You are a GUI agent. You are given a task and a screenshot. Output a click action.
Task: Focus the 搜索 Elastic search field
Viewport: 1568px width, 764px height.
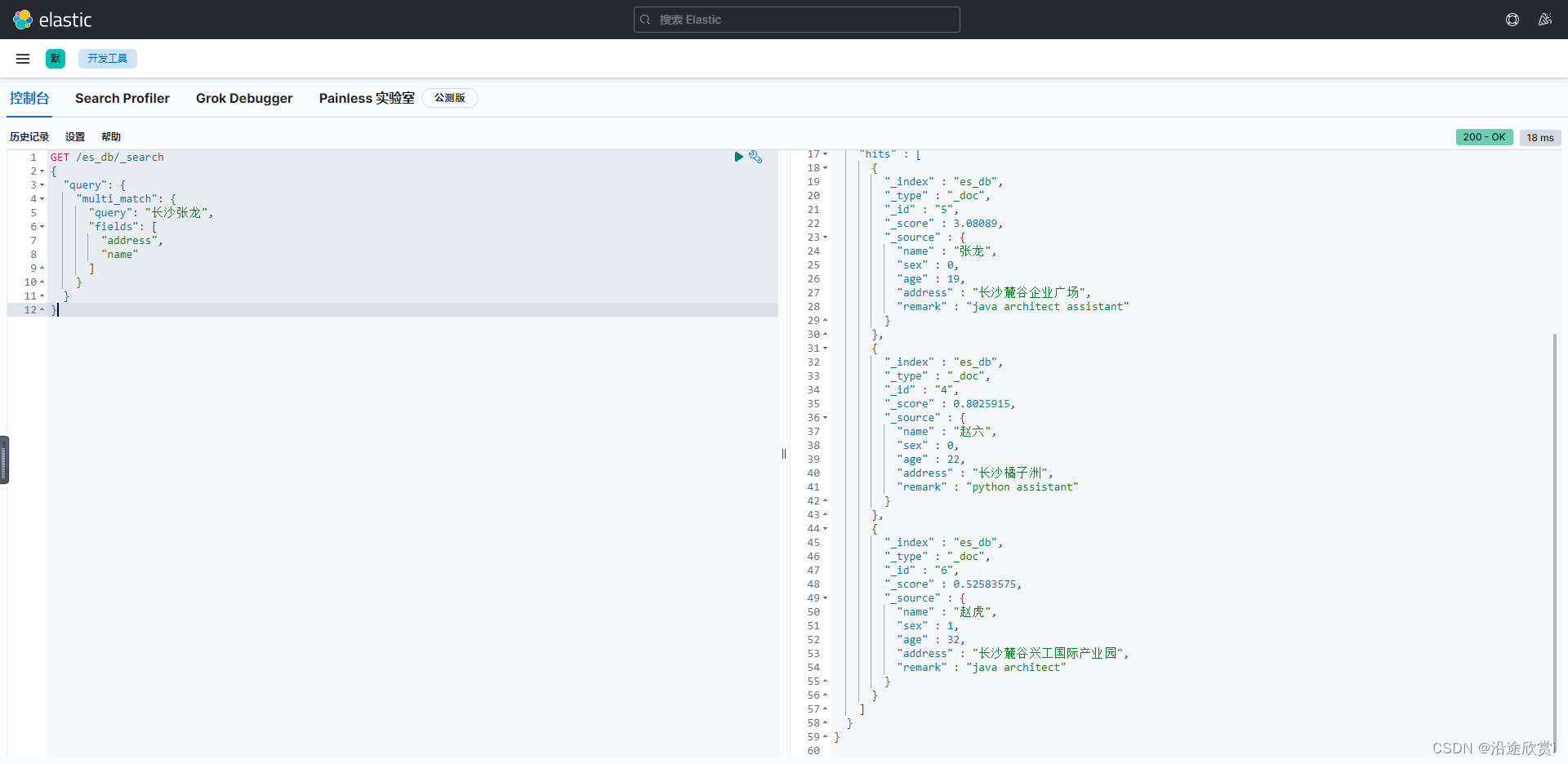pos(796,20)
